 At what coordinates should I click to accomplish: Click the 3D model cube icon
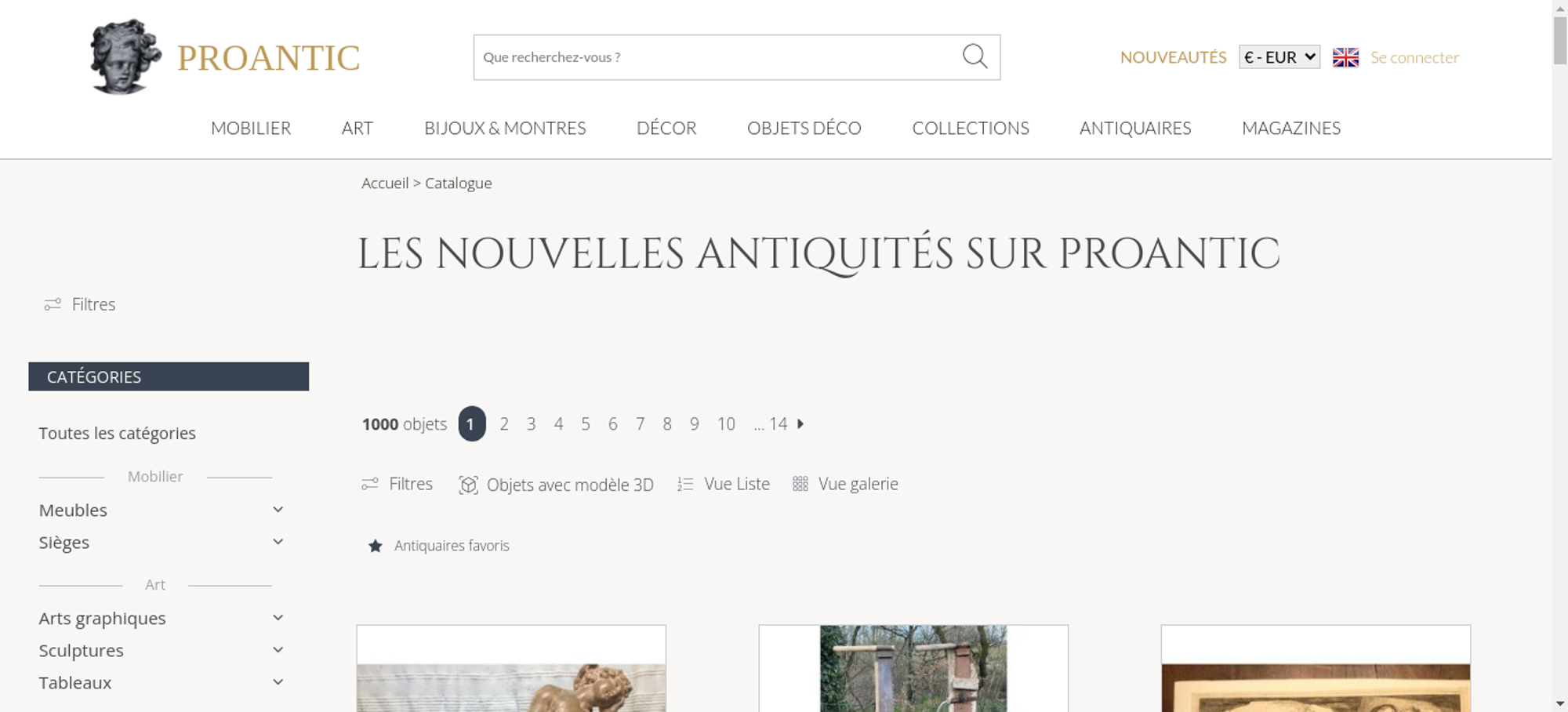tap(468, 485)
